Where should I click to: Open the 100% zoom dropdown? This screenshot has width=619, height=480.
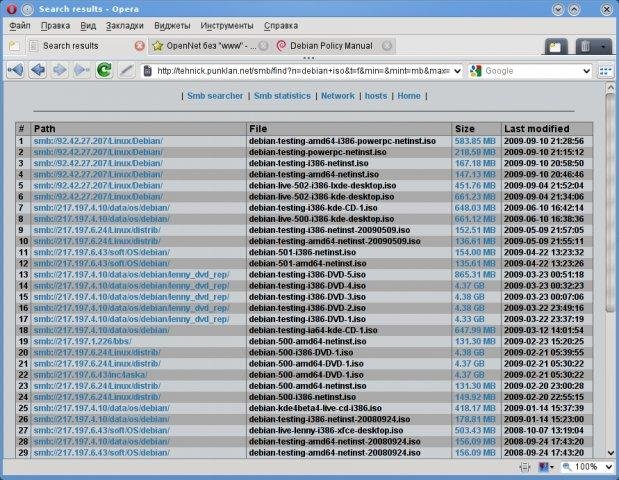[609, 467]
